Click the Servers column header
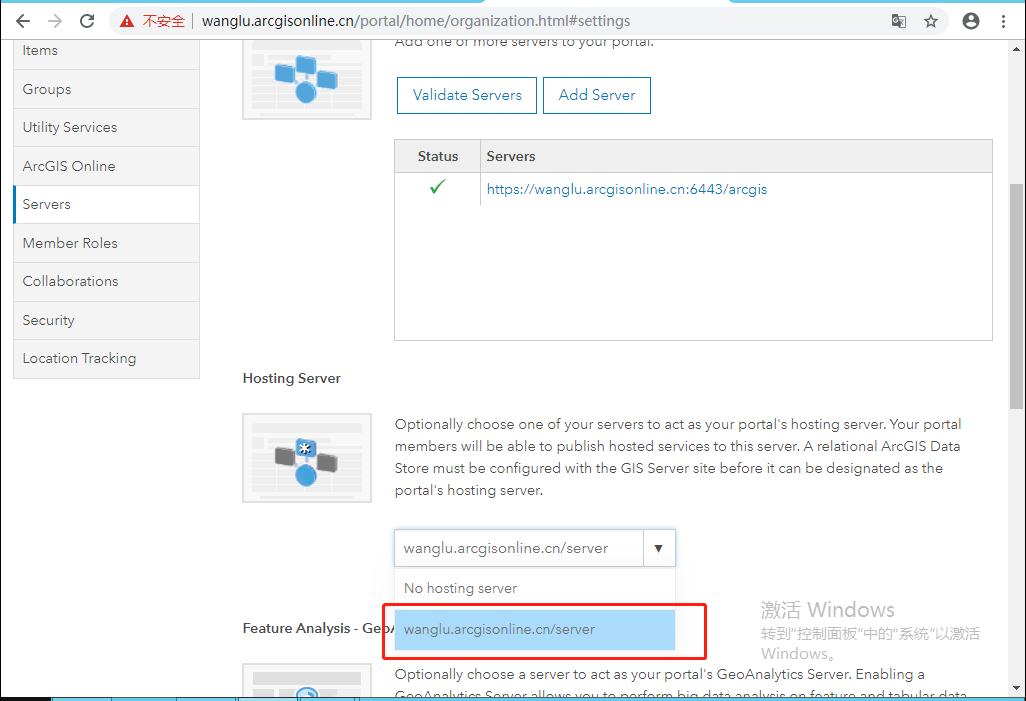This screenshot has height=701, width=1026. (736, 156)
